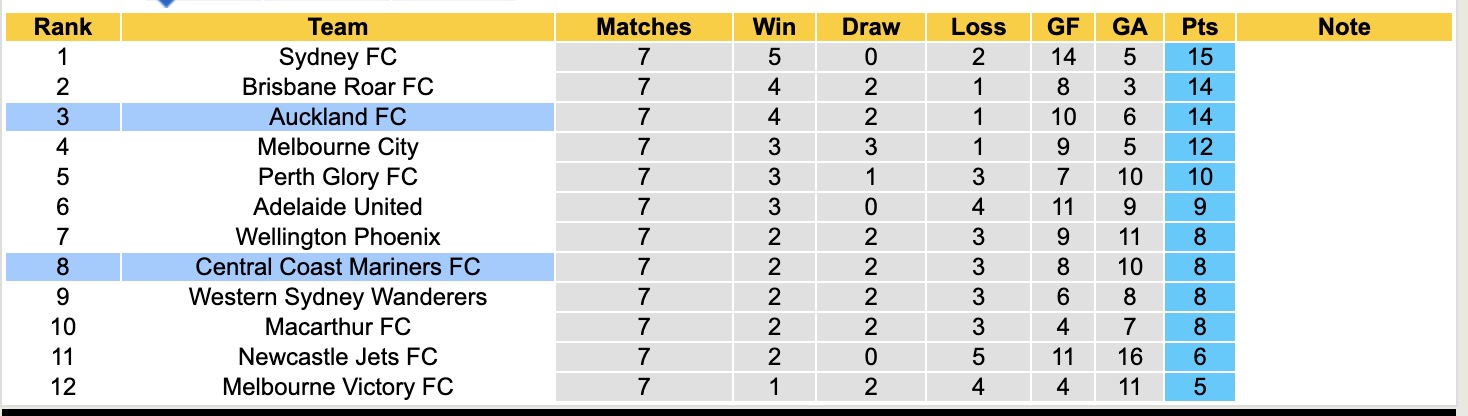Select the Win column header
The width and height of the screenshot is (1468, 416).
[775, 27]
